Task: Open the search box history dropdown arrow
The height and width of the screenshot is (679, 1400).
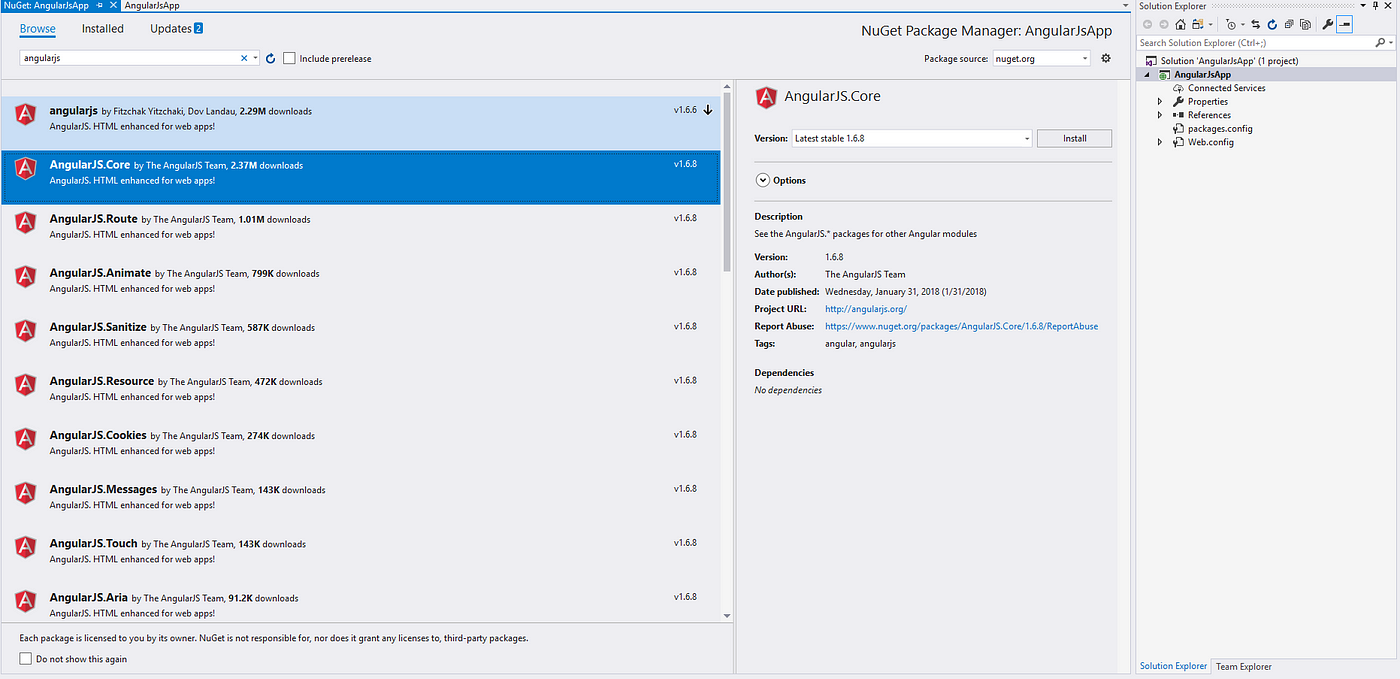Action: pos(256,59)
